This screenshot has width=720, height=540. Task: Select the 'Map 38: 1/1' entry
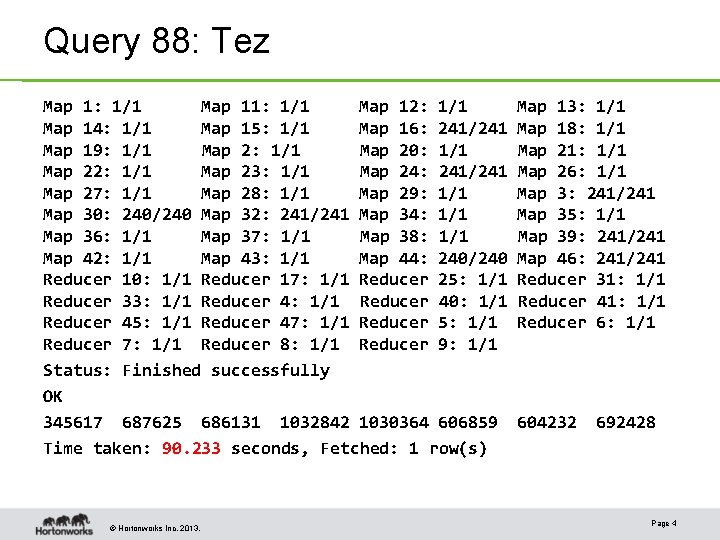(x=414, y=236)
